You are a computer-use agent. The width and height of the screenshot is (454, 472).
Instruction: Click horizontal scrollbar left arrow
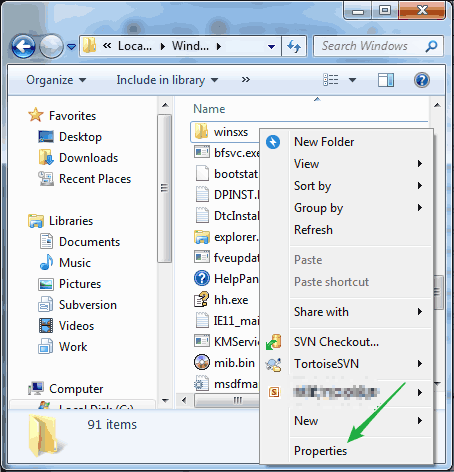(184, 400)
